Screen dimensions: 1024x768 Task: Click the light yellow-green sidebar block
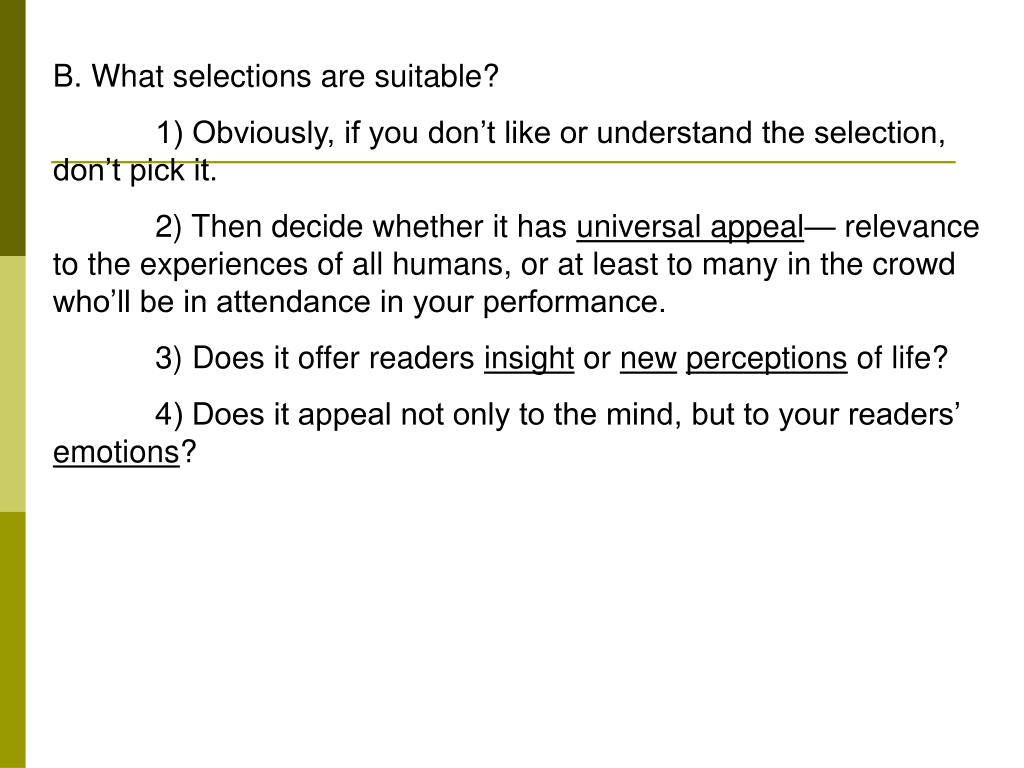click(12, 384)
